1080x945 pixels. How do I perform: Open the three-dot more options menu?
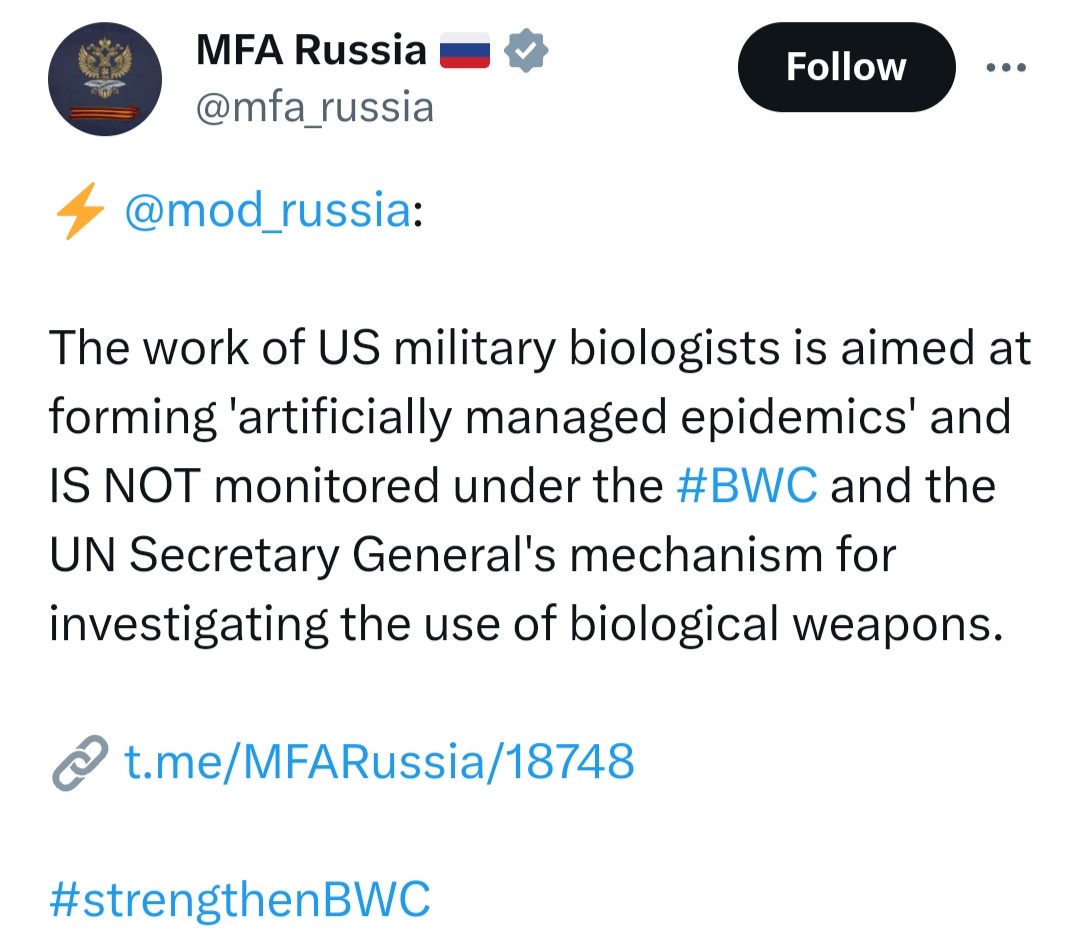point(1006,68)
